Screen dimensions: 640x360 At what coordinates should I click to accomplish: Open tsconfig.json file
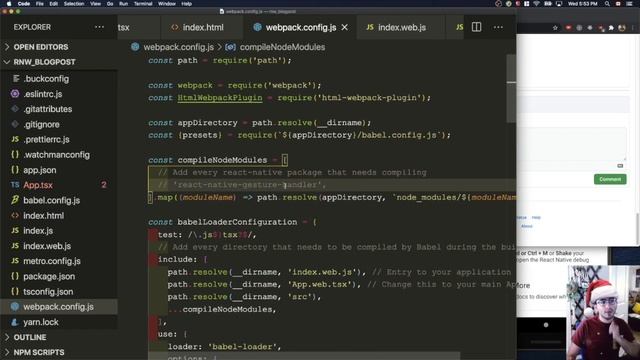(48, 291)
